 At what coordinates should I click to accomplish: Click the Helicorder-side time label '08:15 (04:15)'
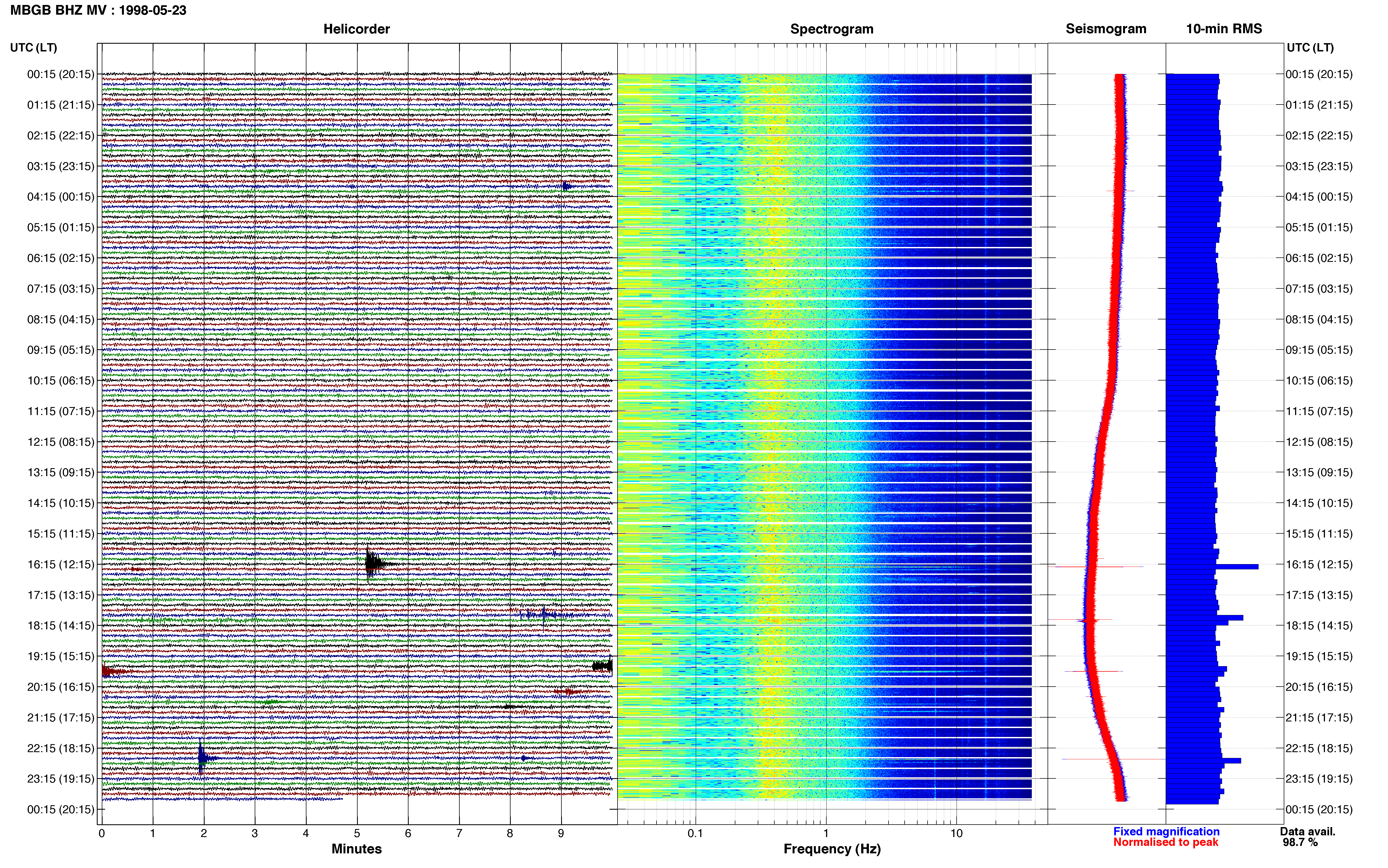61,319
